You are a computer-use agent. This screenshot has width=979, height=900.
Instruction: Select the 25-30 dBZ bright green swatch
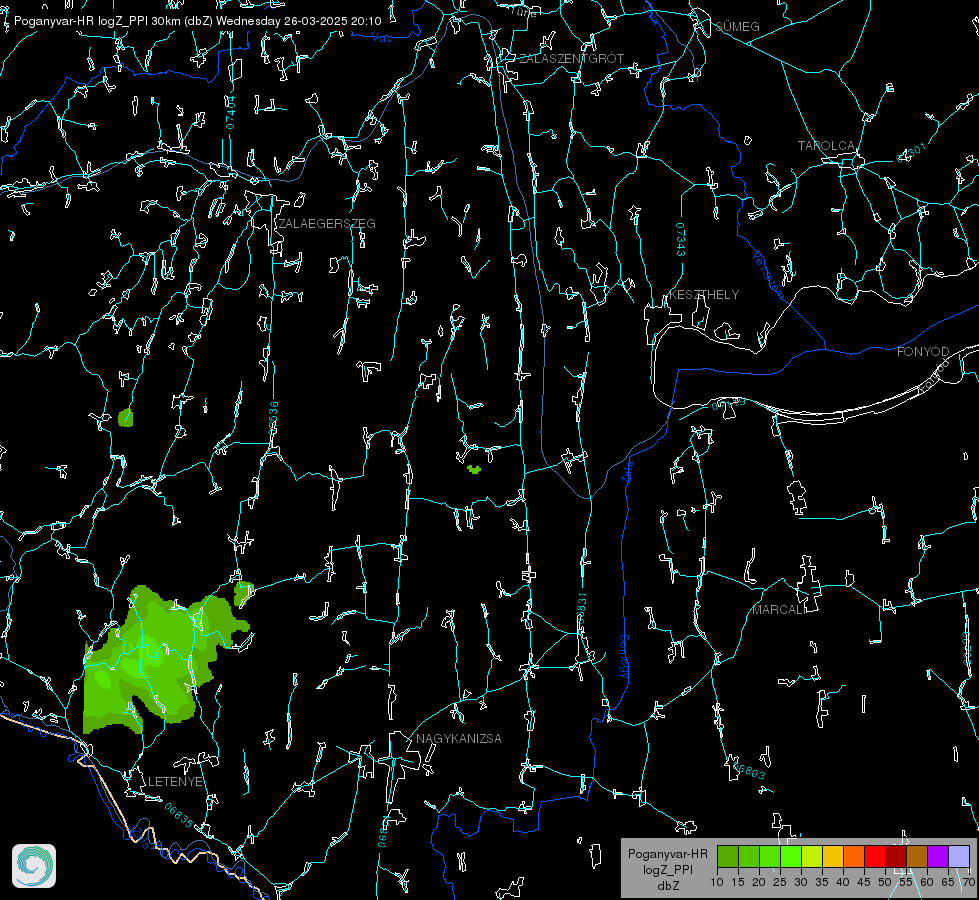coord(791,856)
